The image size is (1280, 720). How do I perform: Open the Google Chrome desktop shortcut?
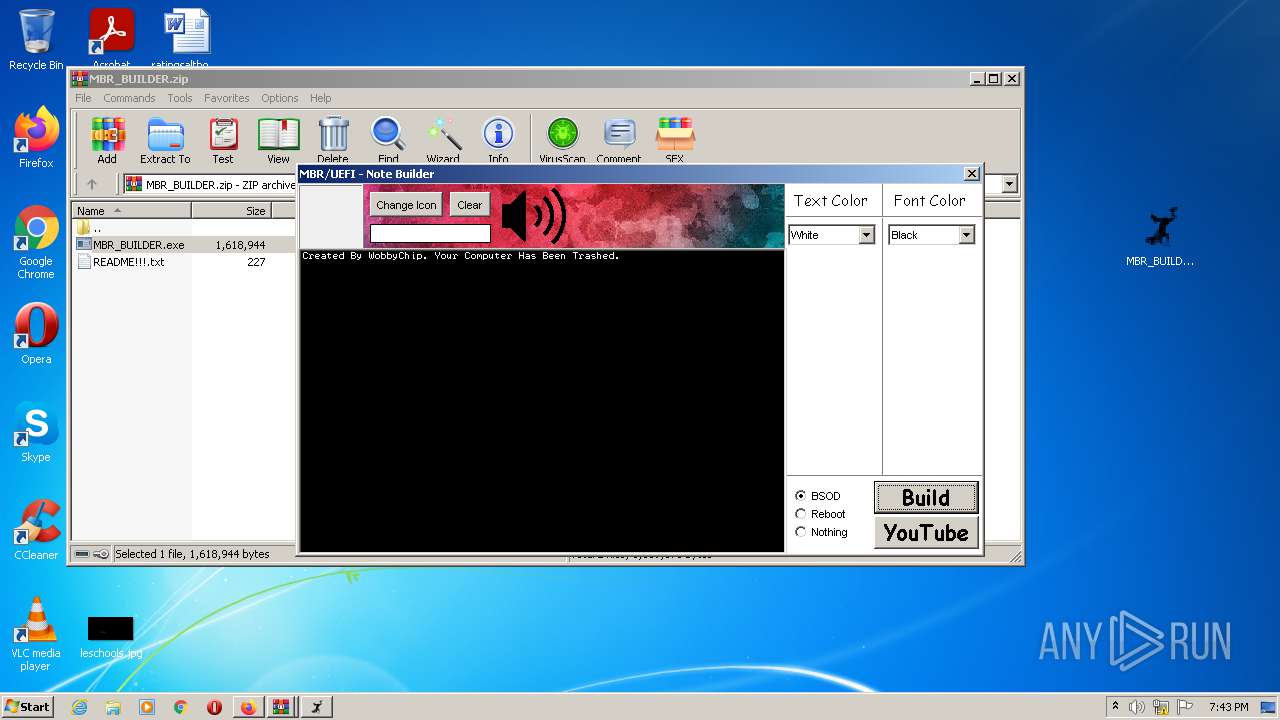tap(36, 242)
